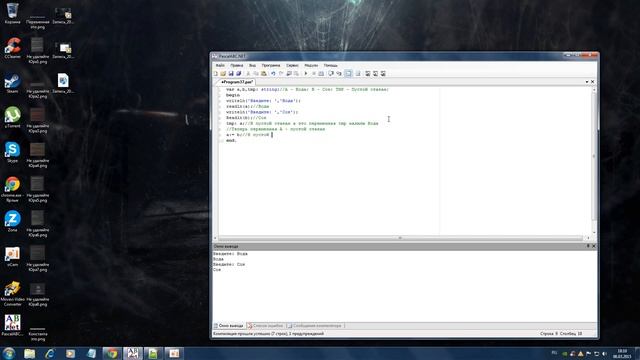Click the PascalABC taskbar button
Image resolution: width=640 pixels, height=360 pixels.
pyautogui.click(x=133, y=353)
